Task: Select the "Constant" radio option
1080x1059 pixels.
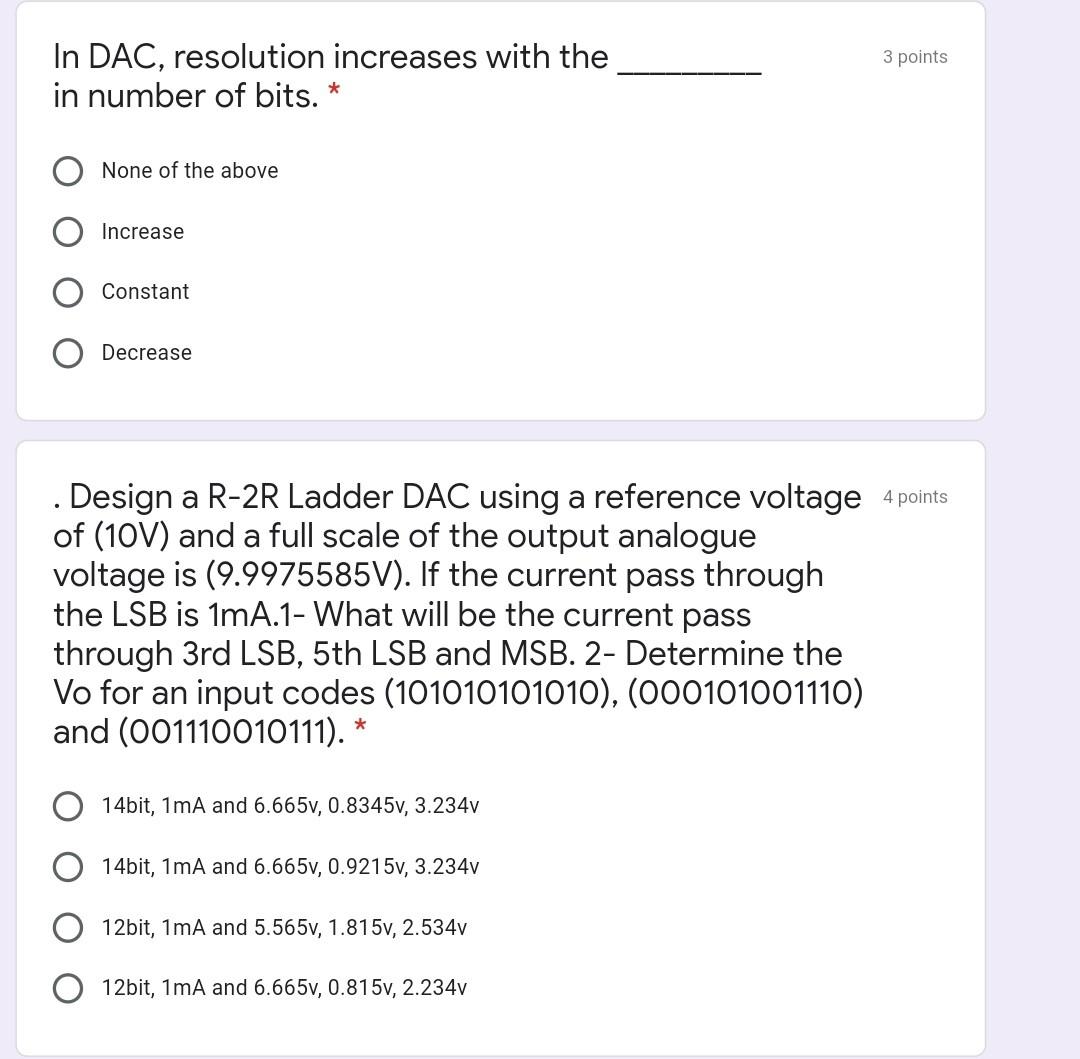Action: [67, 292]
